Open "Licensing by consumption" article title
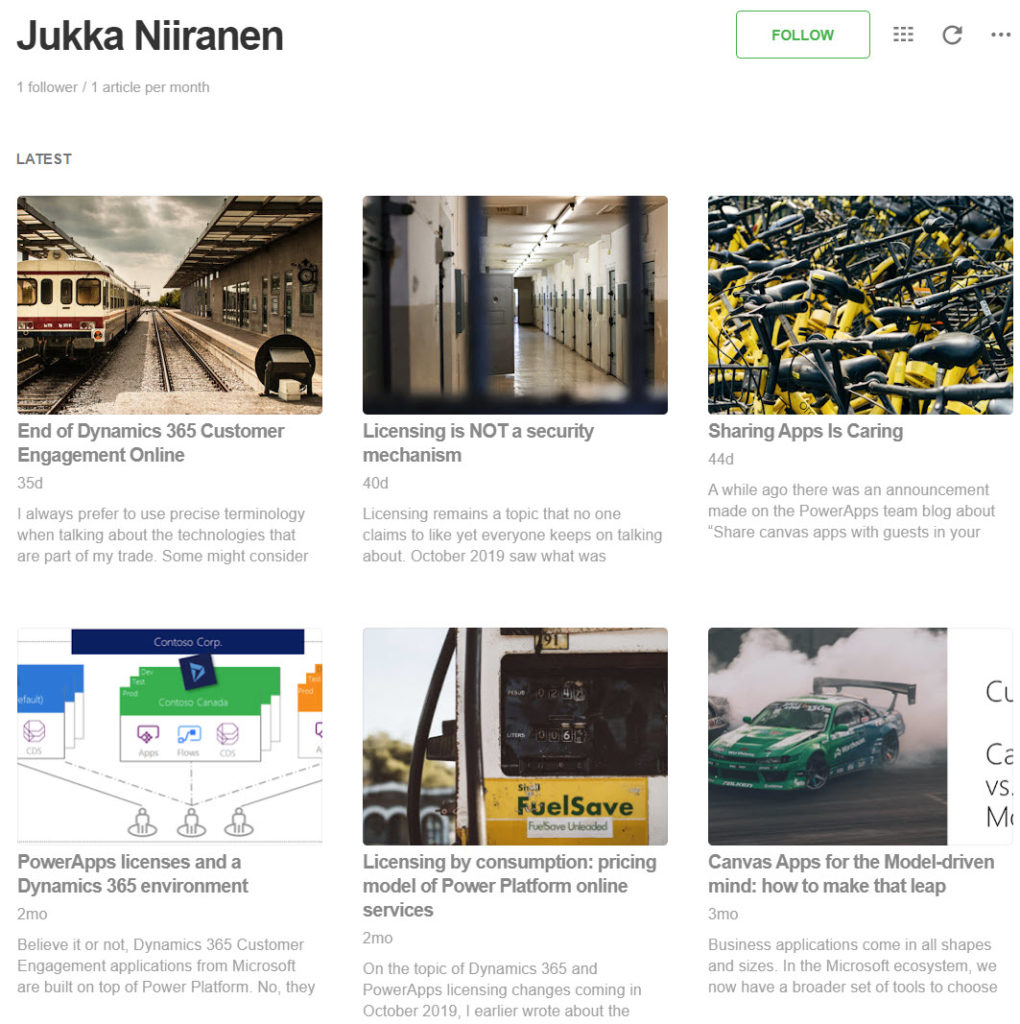1020x1024 pixels. pos(509,886)
